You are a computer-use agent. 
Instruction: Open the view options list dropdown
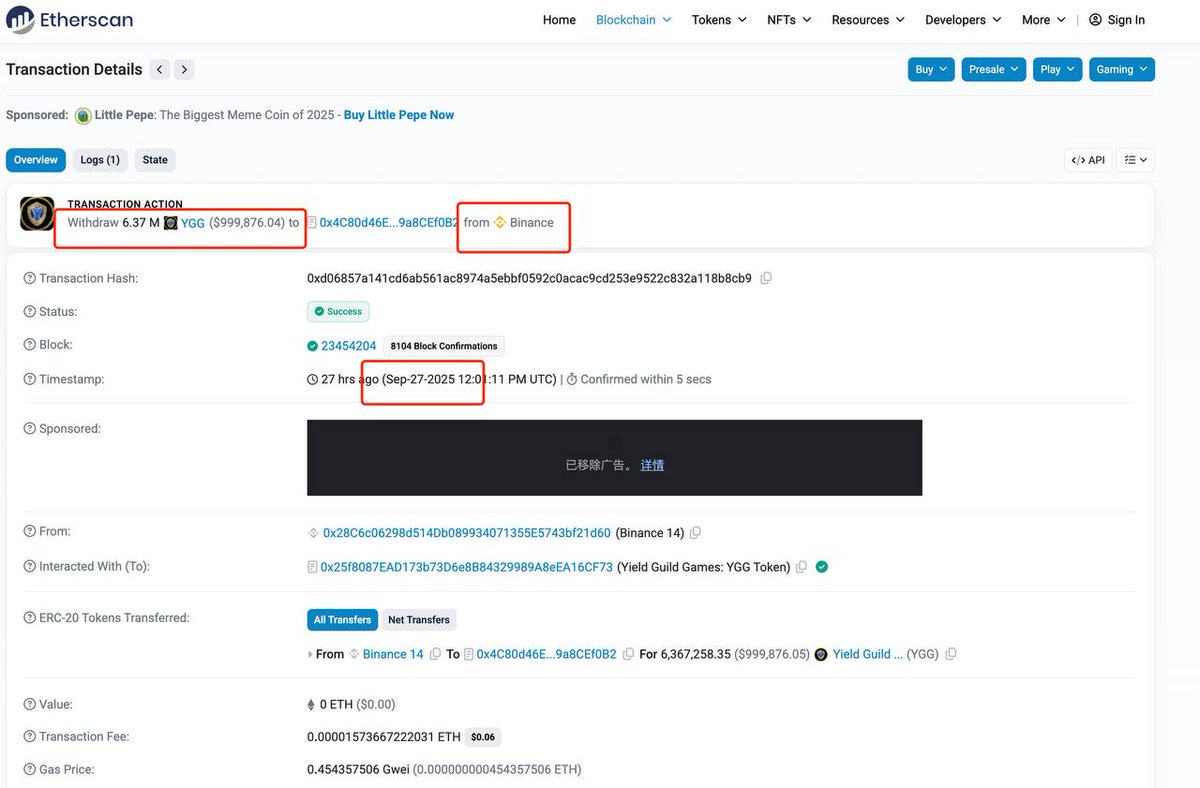[1134, 160]
